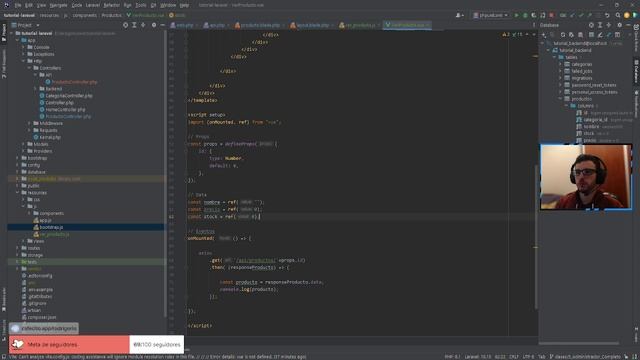Image resolution: width=640 pixels, height=360 pixels.
Task: Run with coverage using the shield icon
Action: pyautogui.click(x=533, y=15)
